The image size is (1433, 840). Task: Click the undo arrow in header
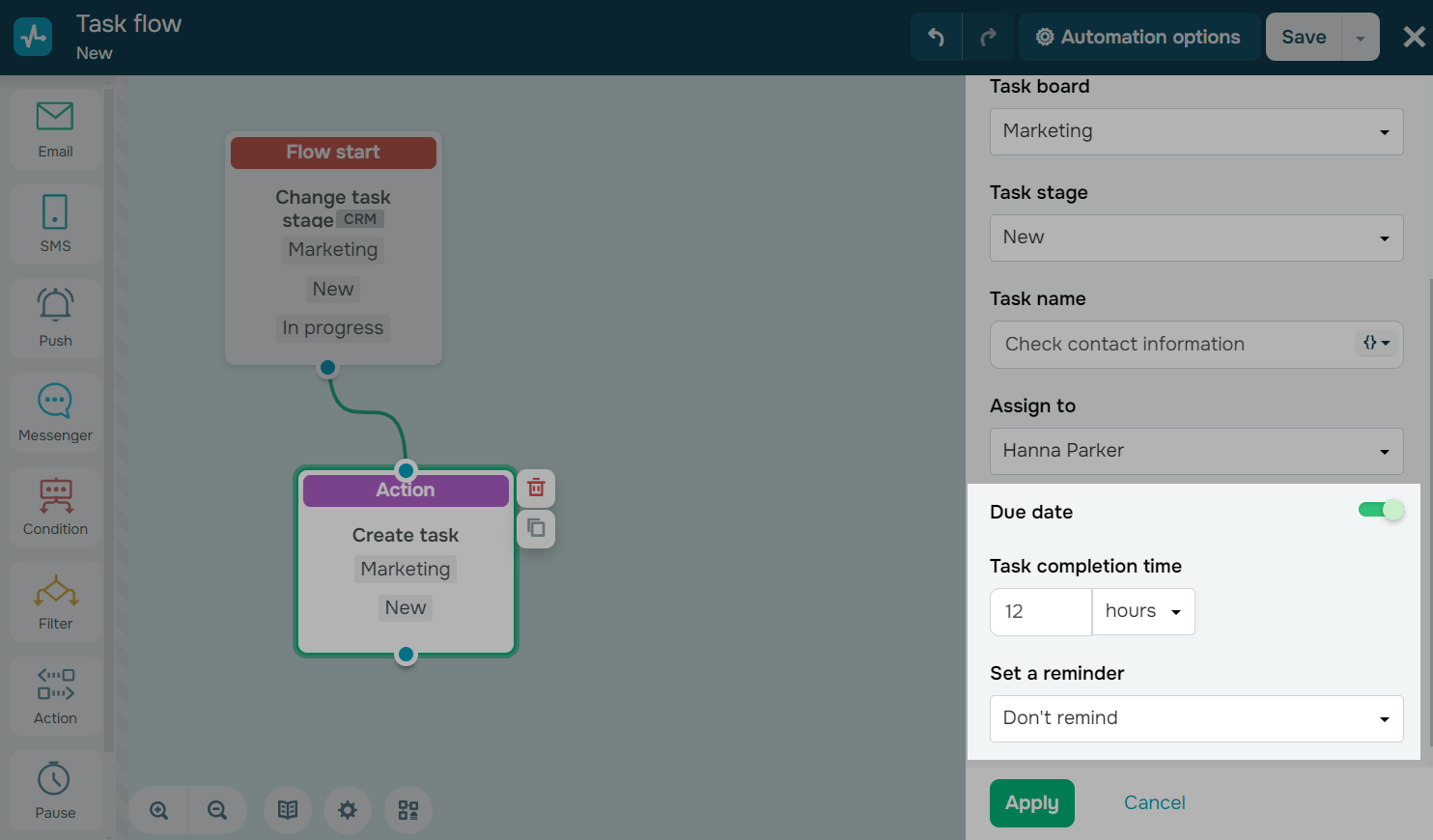936,38
